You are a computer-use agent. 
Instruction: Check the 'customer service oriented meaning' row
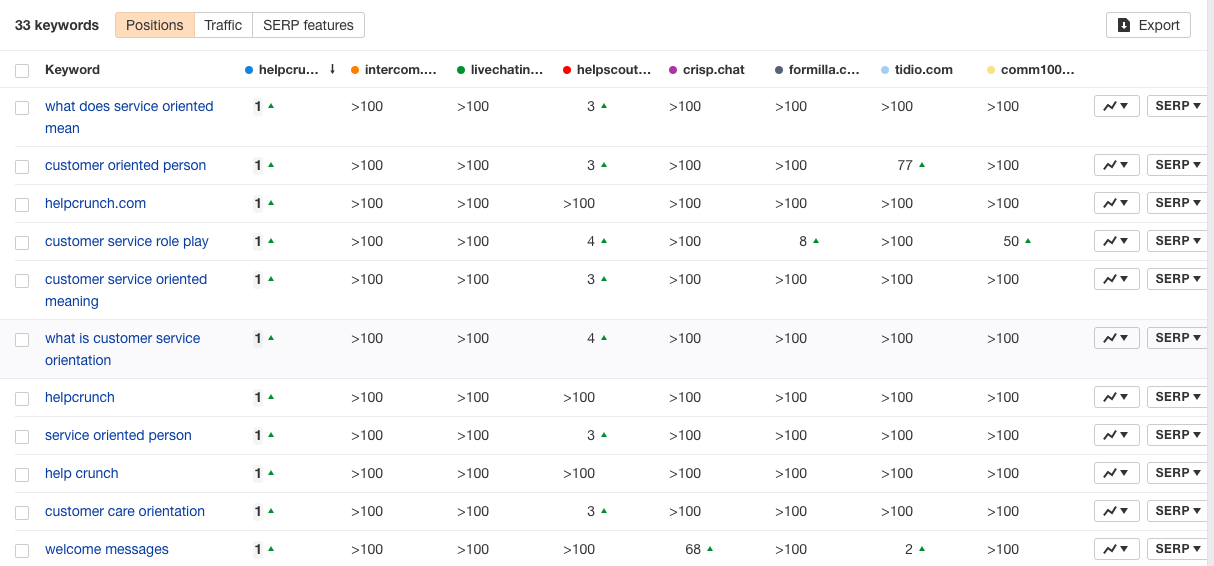[x=22, y=280]
